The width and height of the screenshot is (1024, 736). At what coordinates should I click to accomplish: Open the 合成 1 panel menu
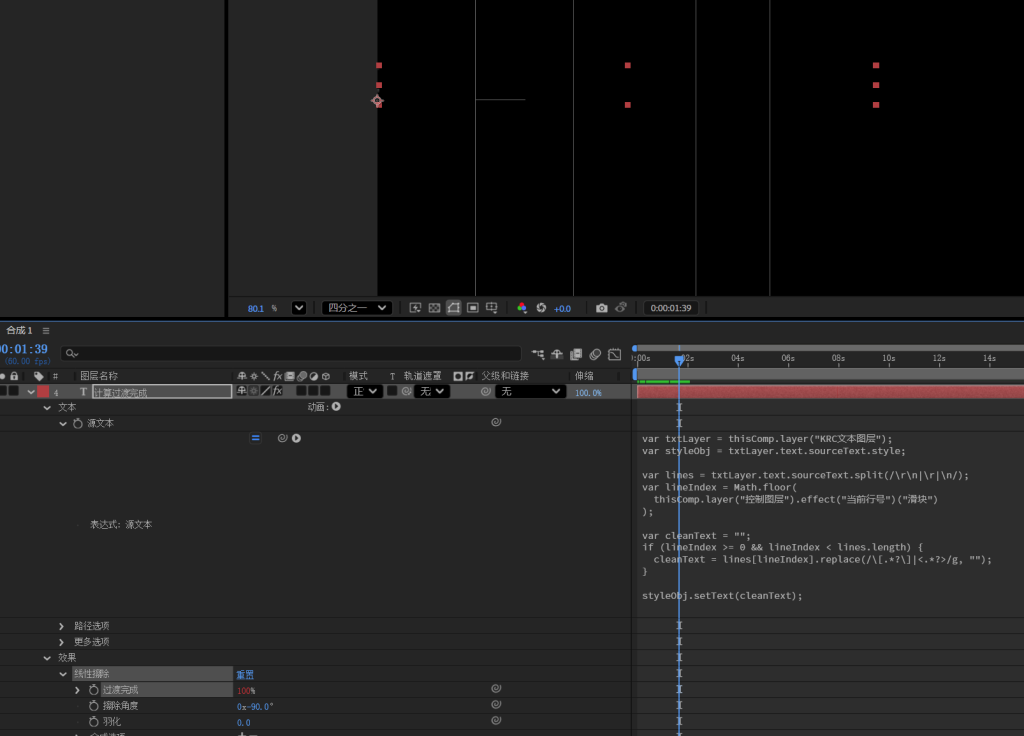pyautogui.click(x=46, y=331)
